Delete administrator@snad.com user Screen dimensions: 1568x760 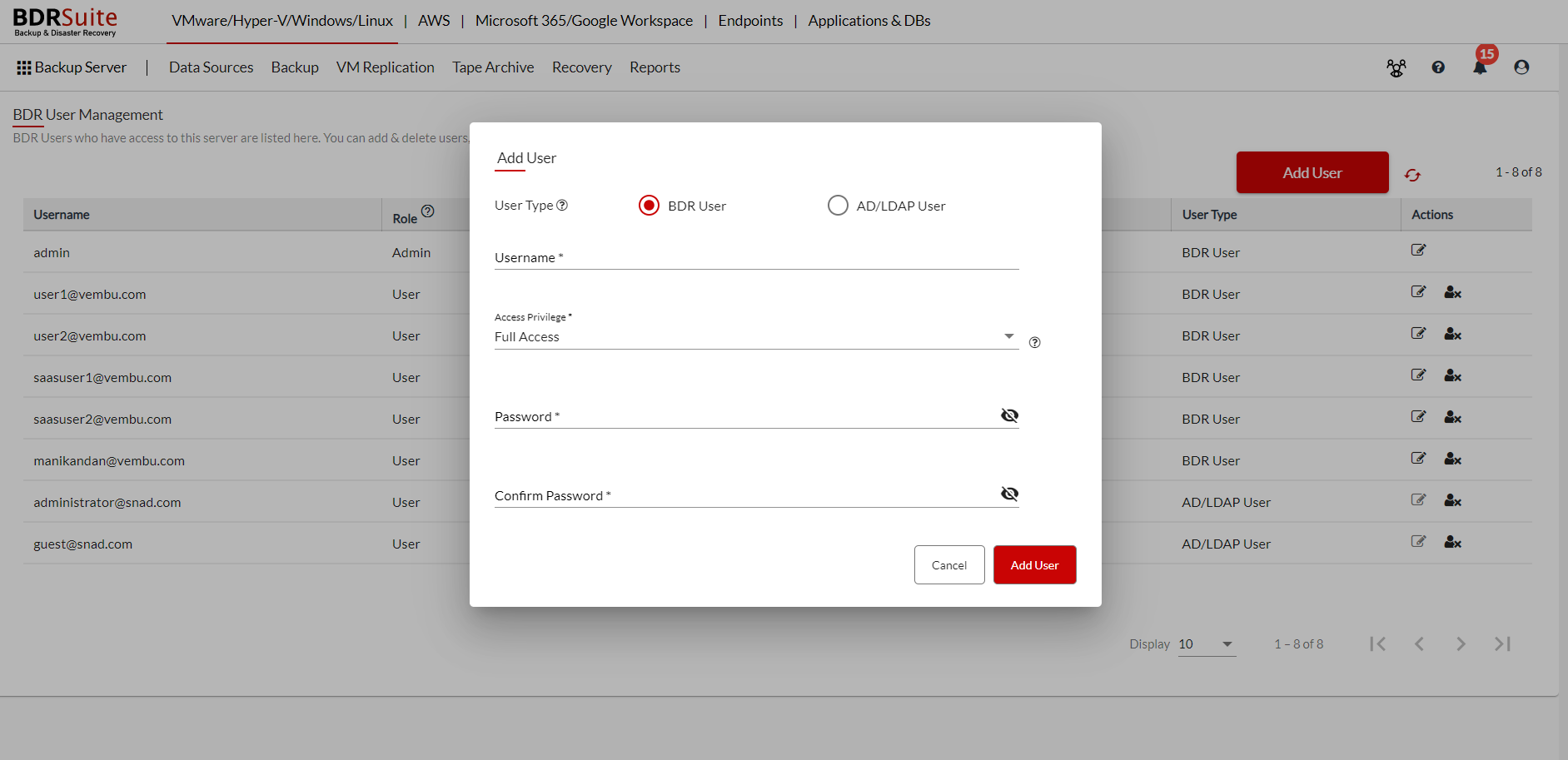1453,501
